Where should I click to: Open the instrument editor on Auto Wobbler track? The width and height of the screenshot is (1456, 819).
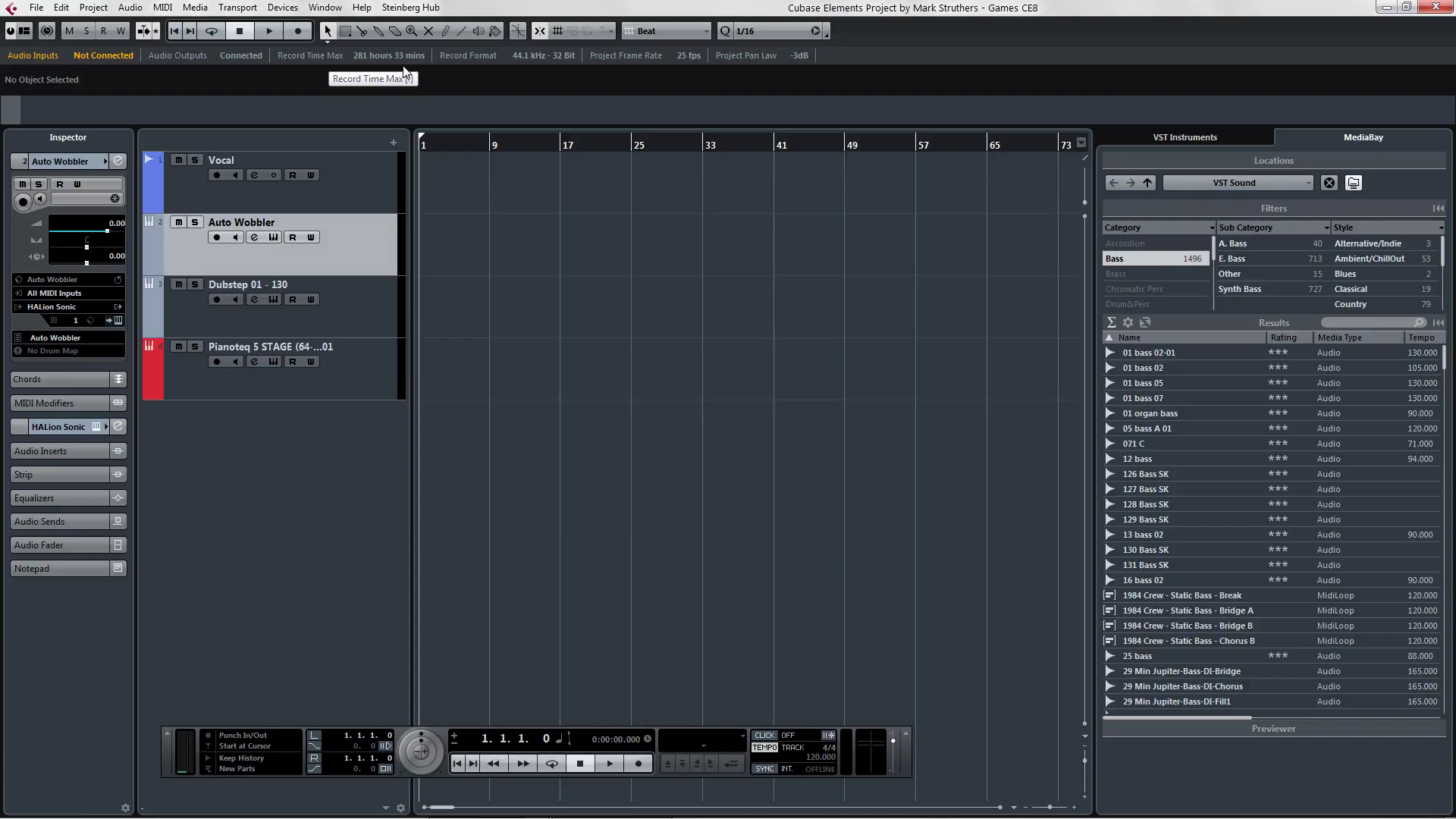274,237
